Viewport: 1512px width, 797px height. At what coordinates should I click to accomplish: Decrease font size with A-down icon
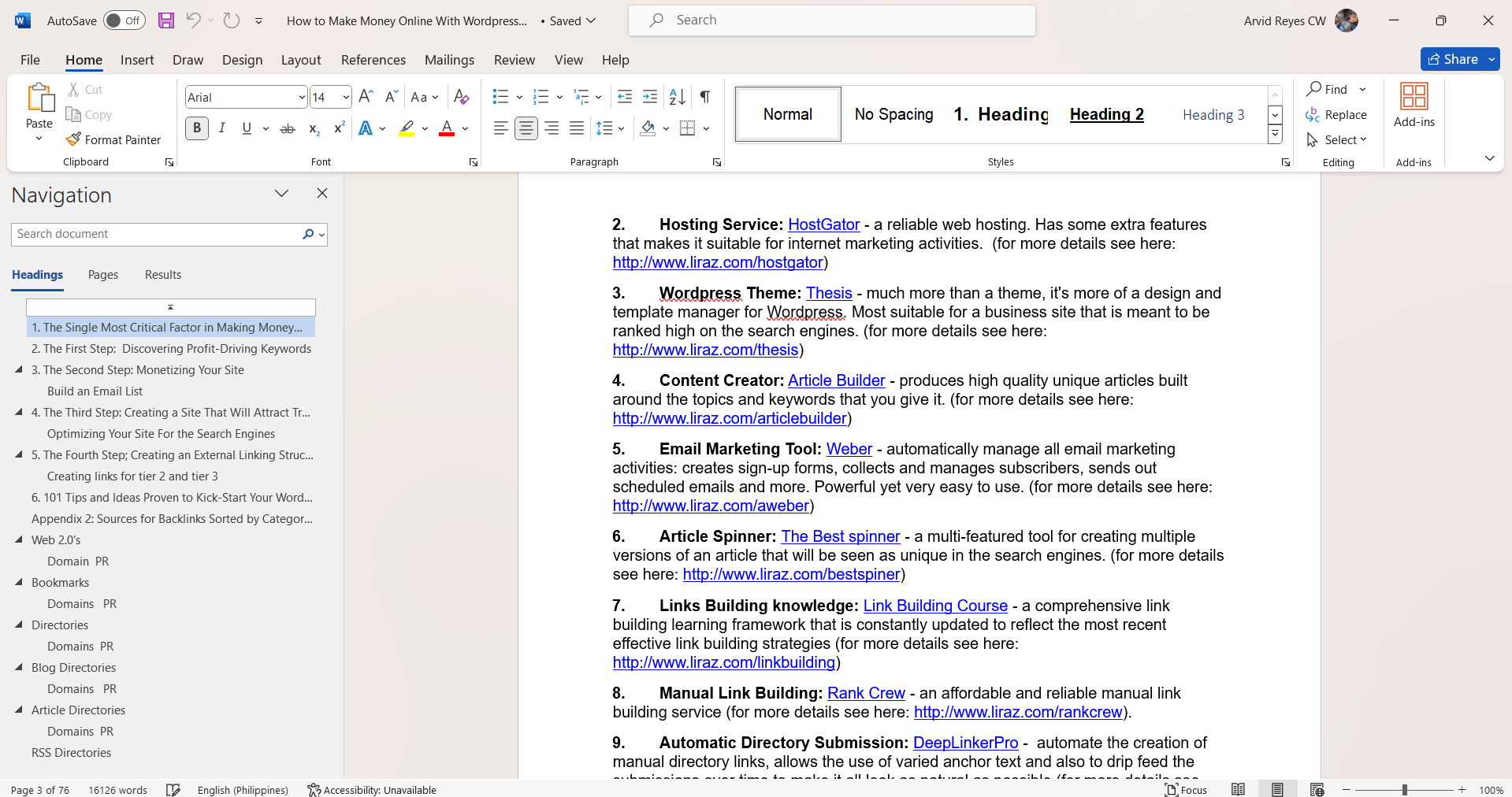391,96
